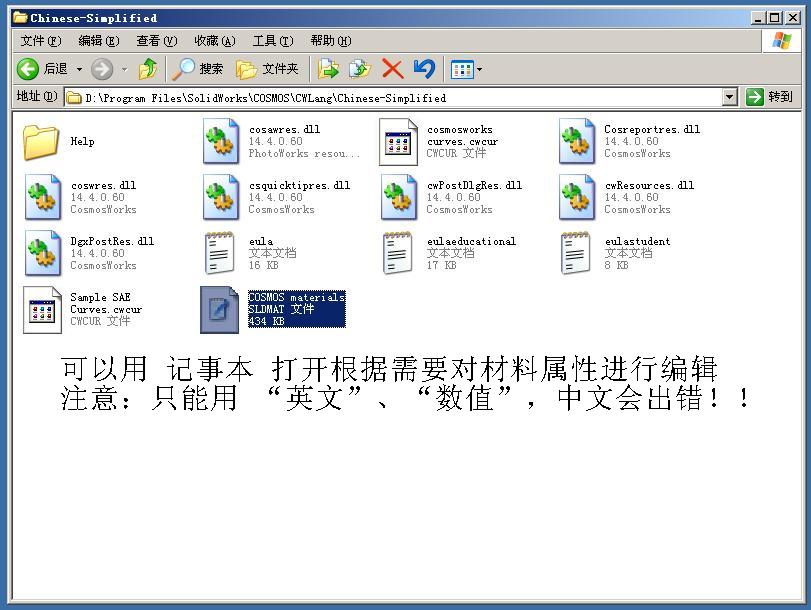Viewport: 811px width, 610px height.
Task: Open the 帮助(H) menu
Action: (x=331, y=40)
